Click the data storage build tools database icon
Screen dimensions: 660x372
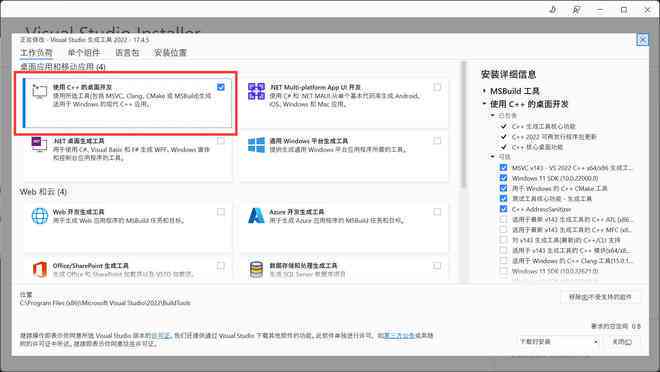[256, 269]
